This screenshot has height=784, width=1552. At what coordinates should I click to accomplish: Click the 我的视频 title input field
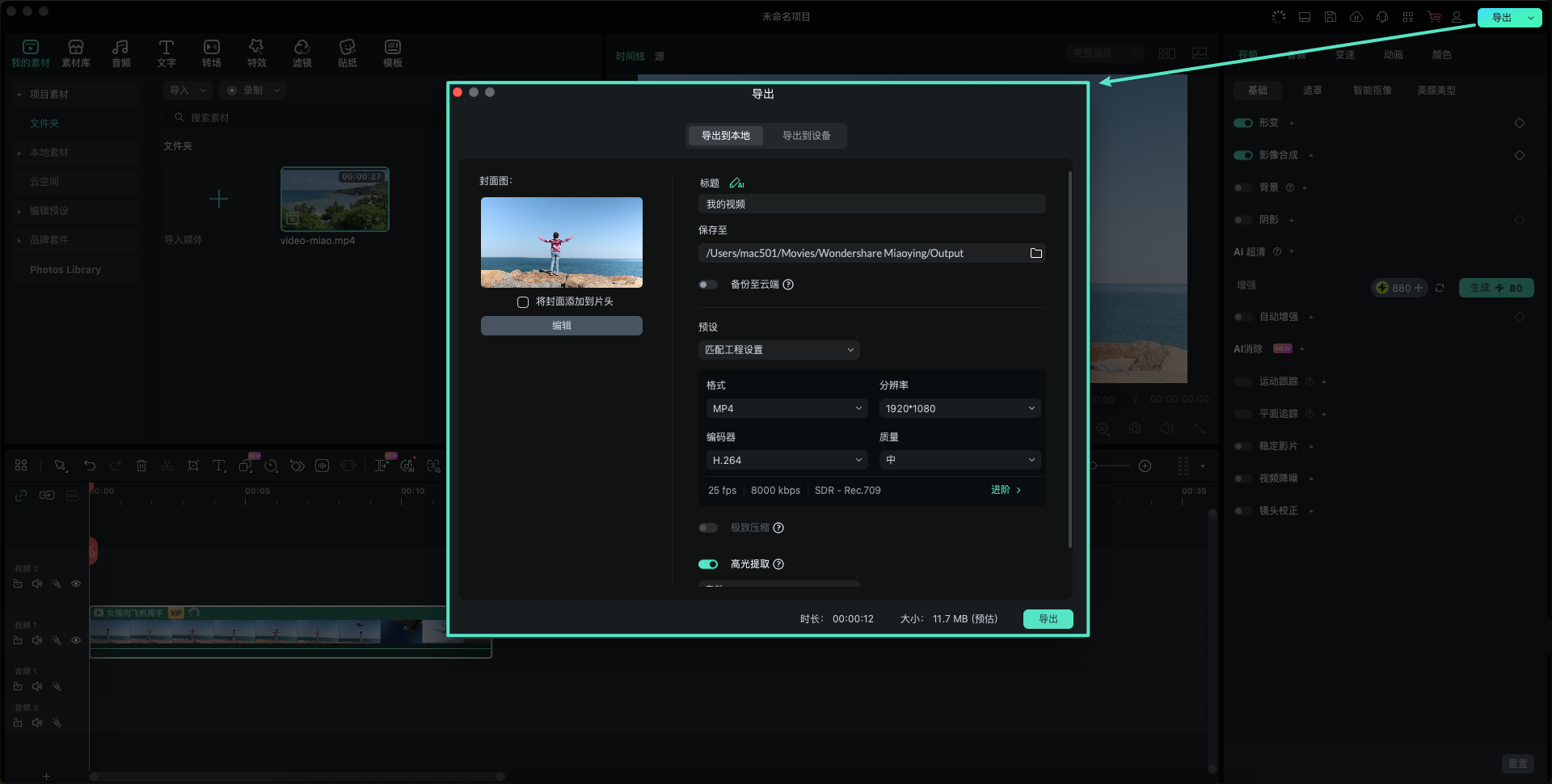tap(871, 204)
